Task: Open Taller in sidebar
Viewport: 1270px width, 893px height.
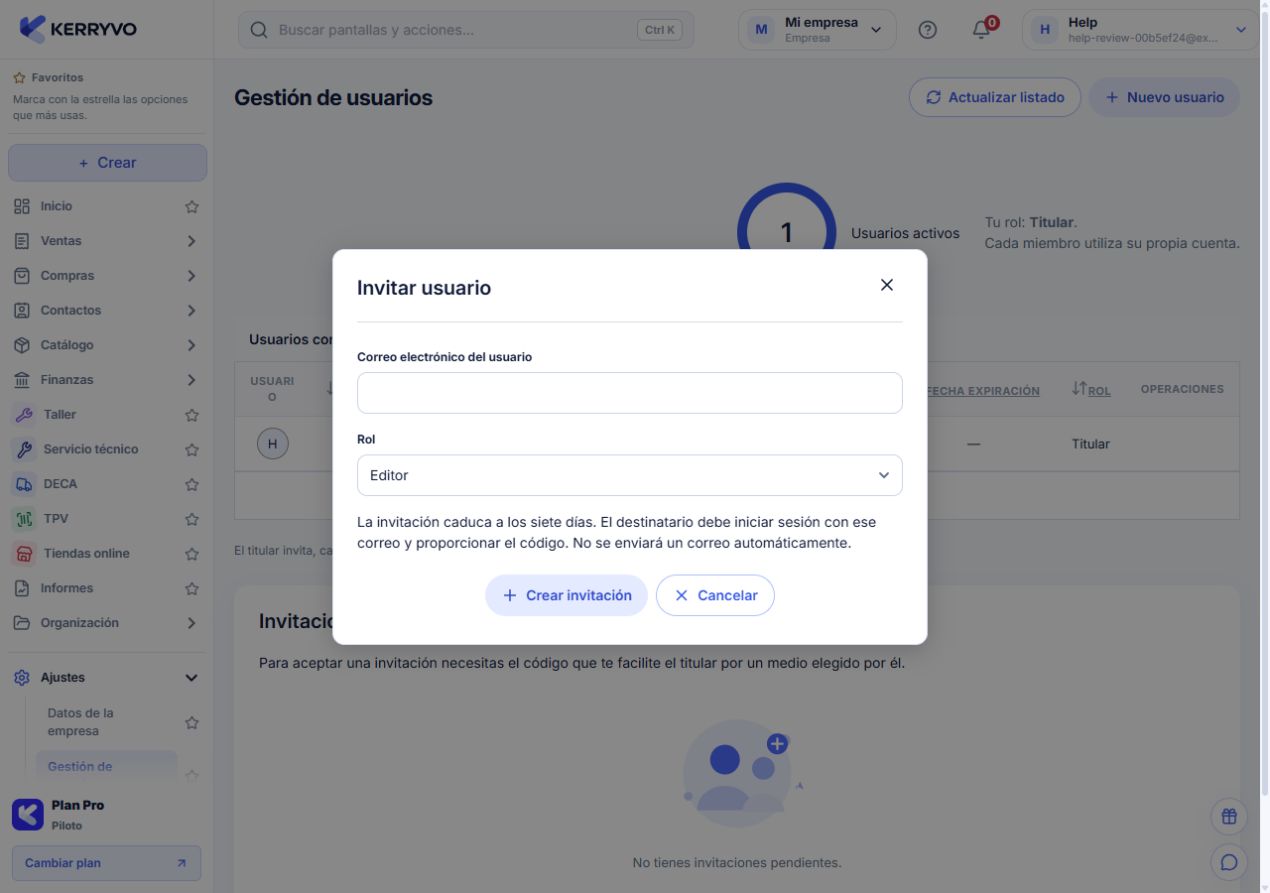Action: coord(60,414)
